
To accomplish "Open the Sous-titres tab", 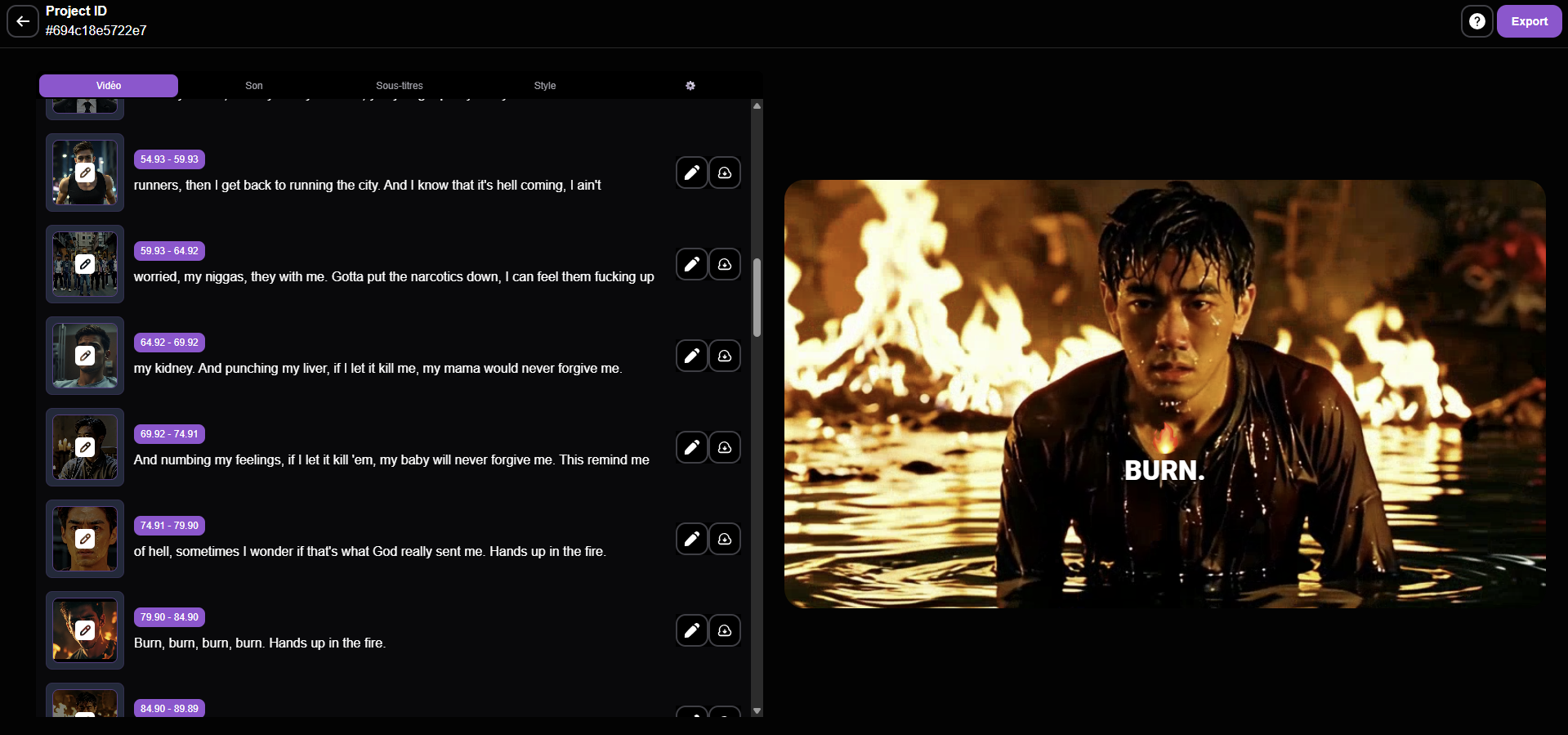I will coord(400,86).
